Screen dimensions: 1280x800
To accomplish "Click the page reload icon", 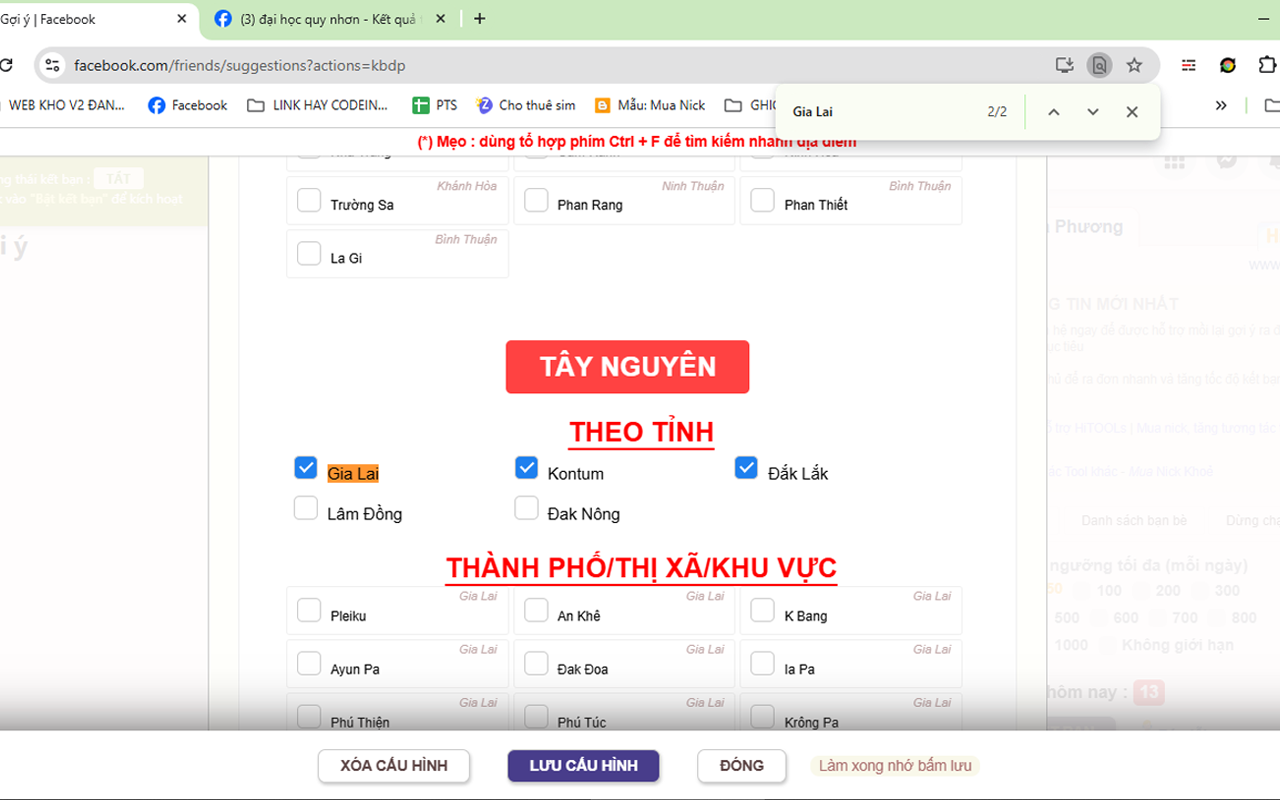I will click(8, 65).
